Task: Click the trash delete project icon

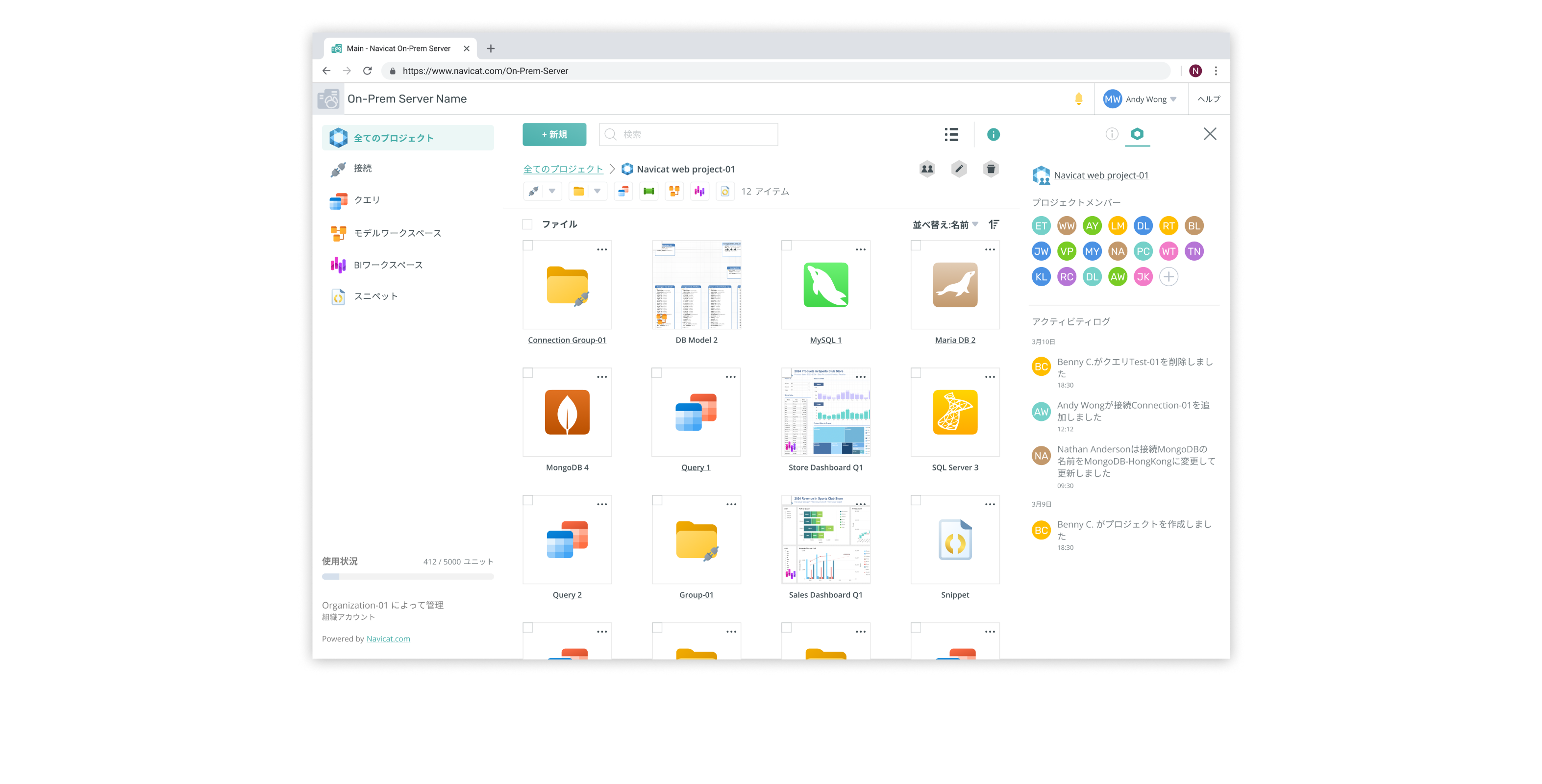Action: click(x=991, y=169)
